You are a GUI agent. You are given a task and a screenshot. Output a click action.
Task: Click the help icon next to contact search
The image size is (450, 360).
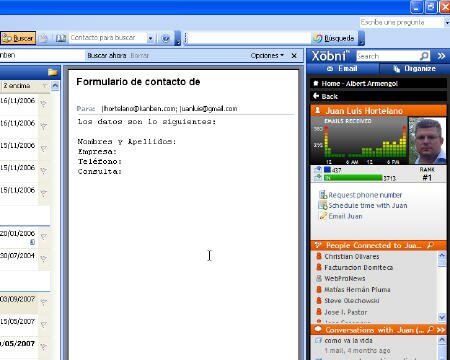[166, 38]
